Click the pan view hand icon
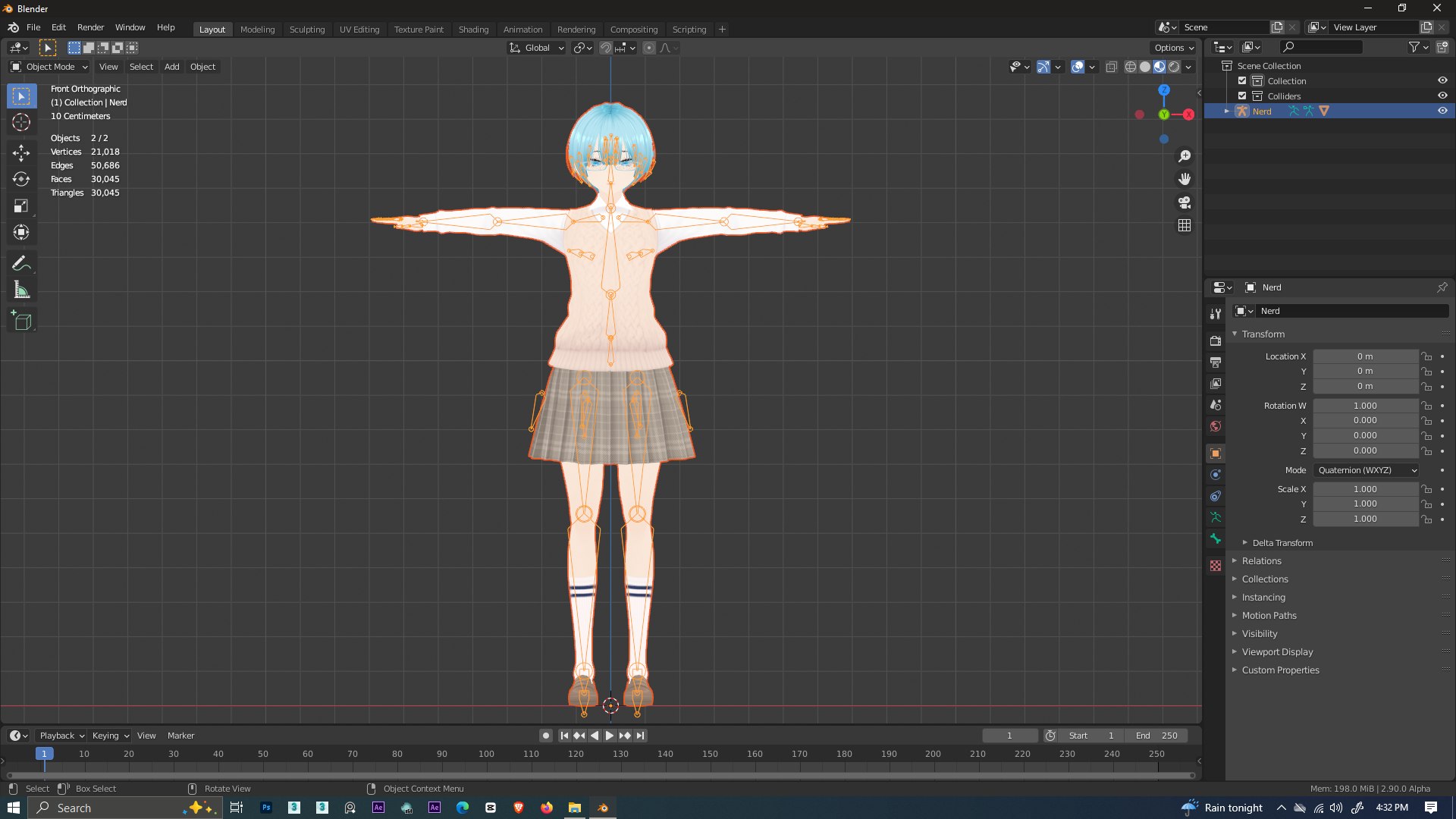Image resolution: width=1456 pixels, height=819 pixels. pyautogui.click(x=1185, y=179)
